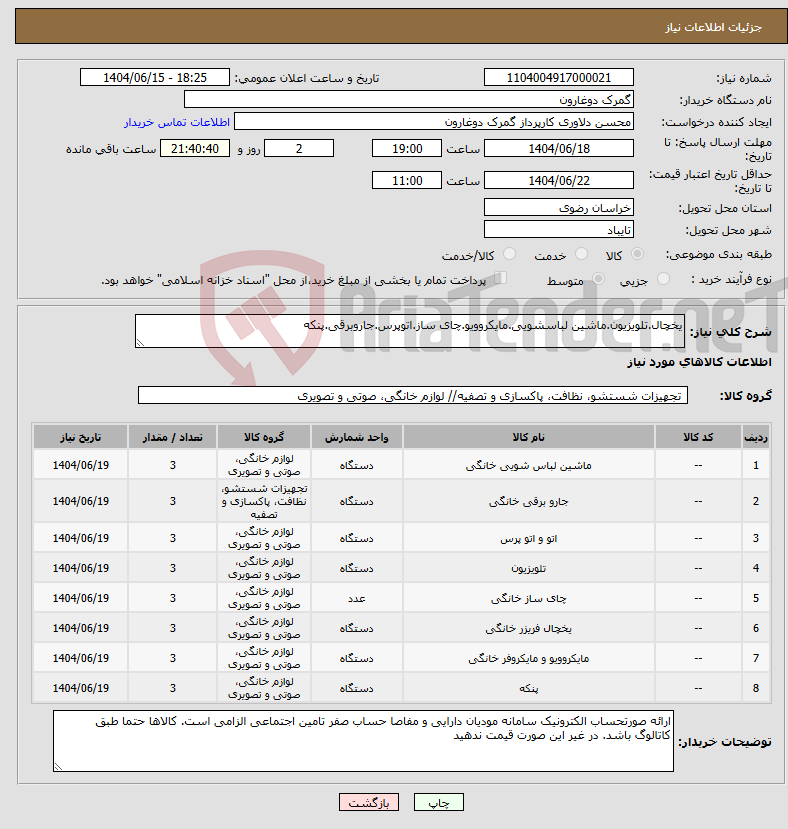
Task: Click the request creator field محسن دلاوری
Action: [x=434, y=122]
